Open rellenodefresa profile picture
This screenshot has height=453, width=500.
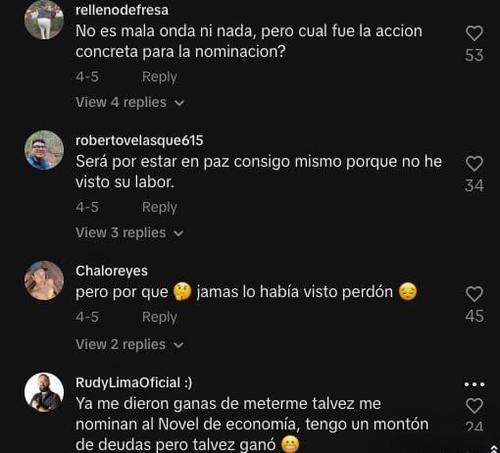coord(44,19)
